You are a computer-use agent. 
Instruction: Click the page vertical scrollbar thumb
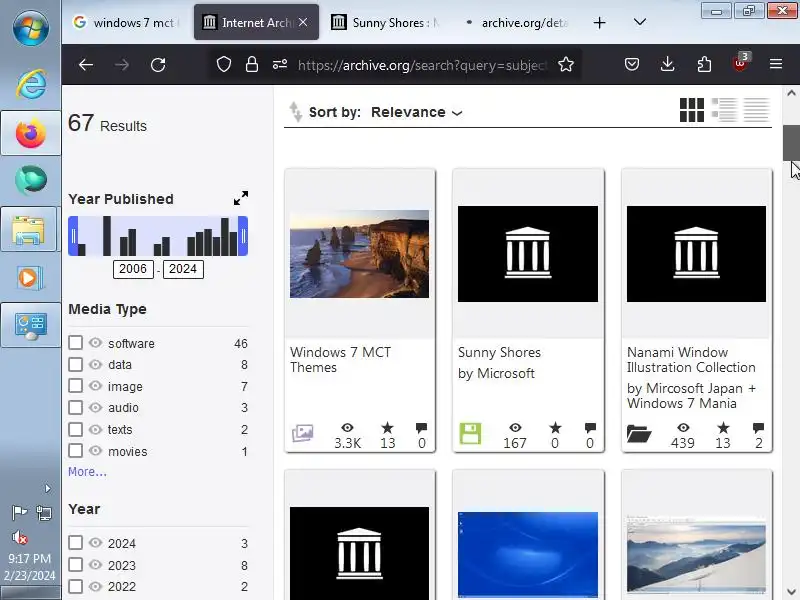point(791,143)
